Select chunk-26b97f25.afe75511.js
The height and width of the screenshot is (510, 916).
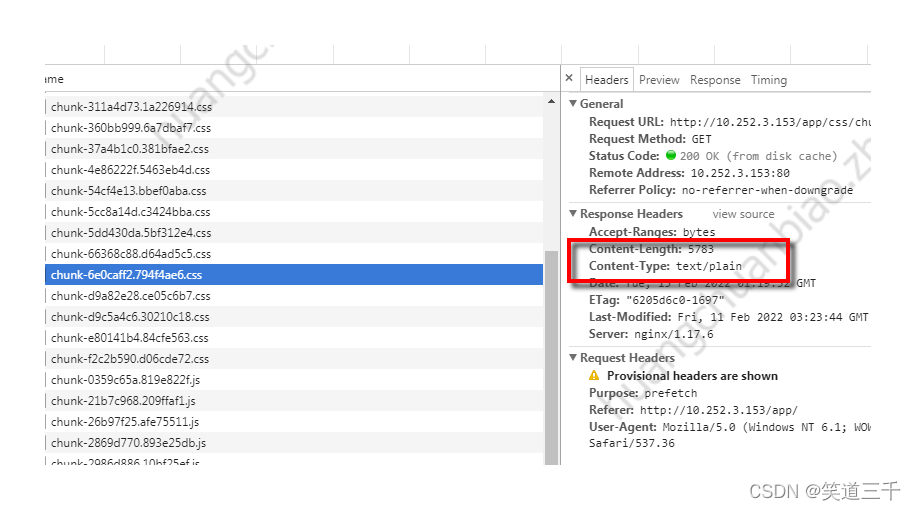pos(294,422)
